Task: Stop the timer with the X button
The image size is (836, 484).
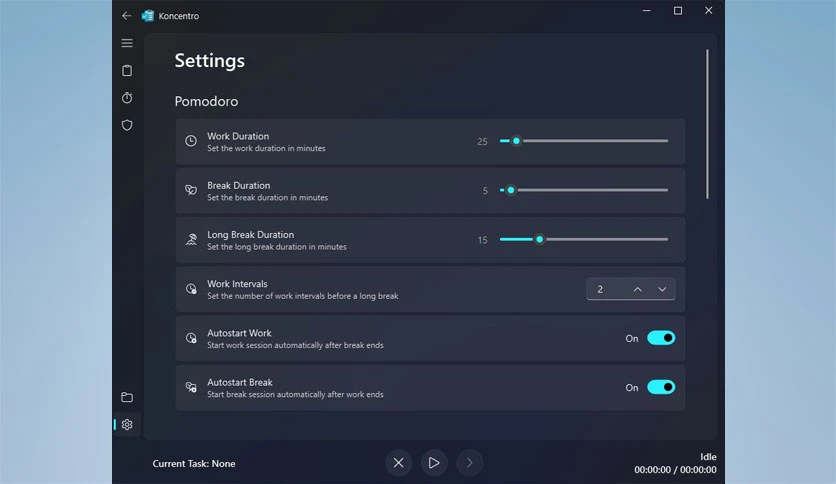Action: pyautogui.click(x=398, y=463)
